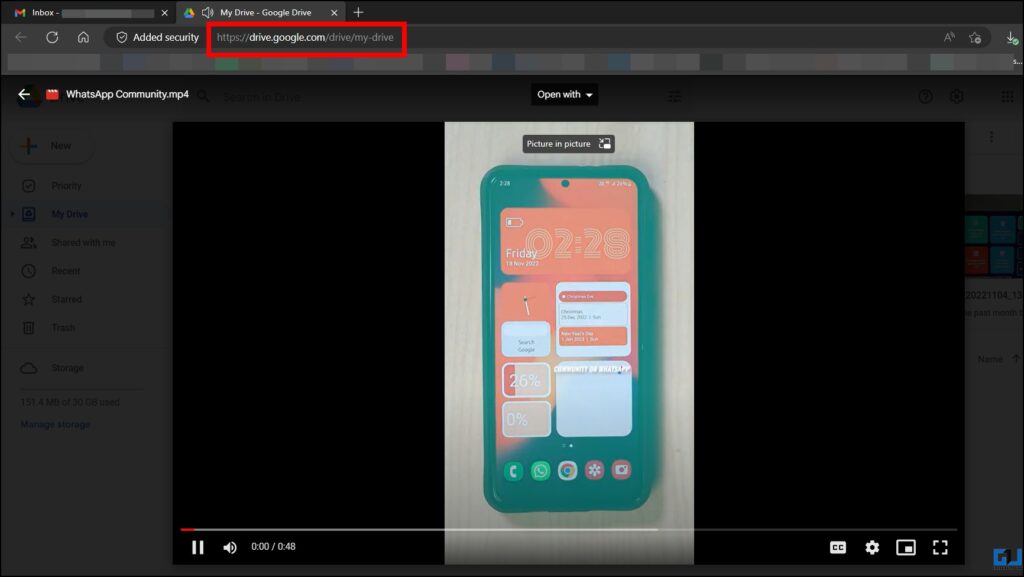Click the drive.google.com address bar
Image resolution: width=1024 pixels, height=577 pixels.
click(x=305, y=37)
